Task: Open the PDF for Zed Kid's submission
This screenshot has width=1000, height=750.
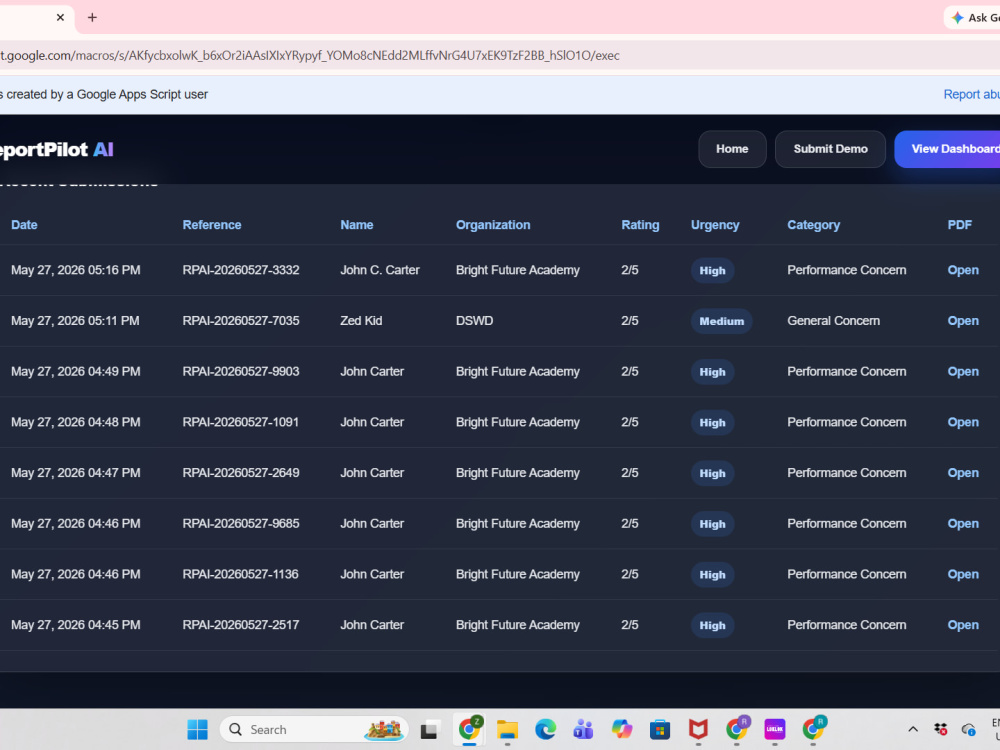Action: coord(963,321)
